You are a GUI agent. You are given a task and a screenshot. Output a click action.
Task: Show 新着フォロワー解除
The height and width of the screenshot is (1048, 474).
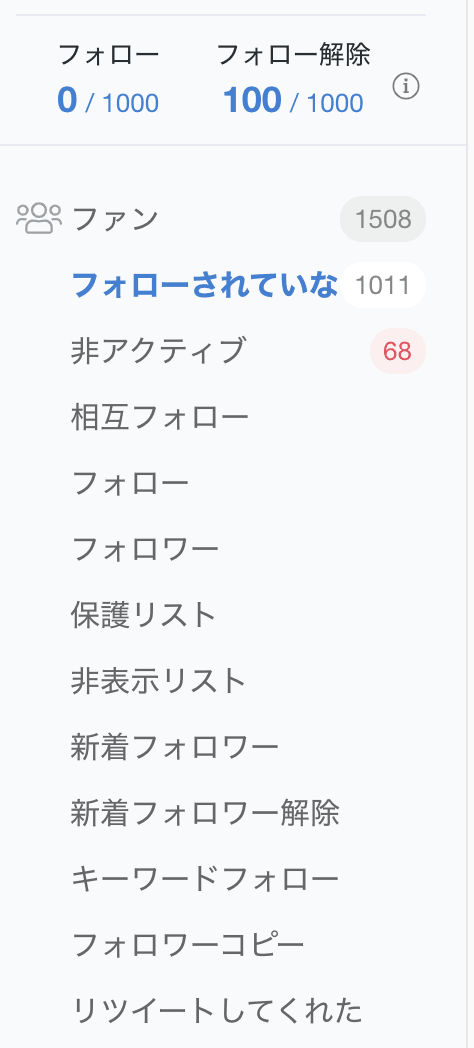[205, 813]
